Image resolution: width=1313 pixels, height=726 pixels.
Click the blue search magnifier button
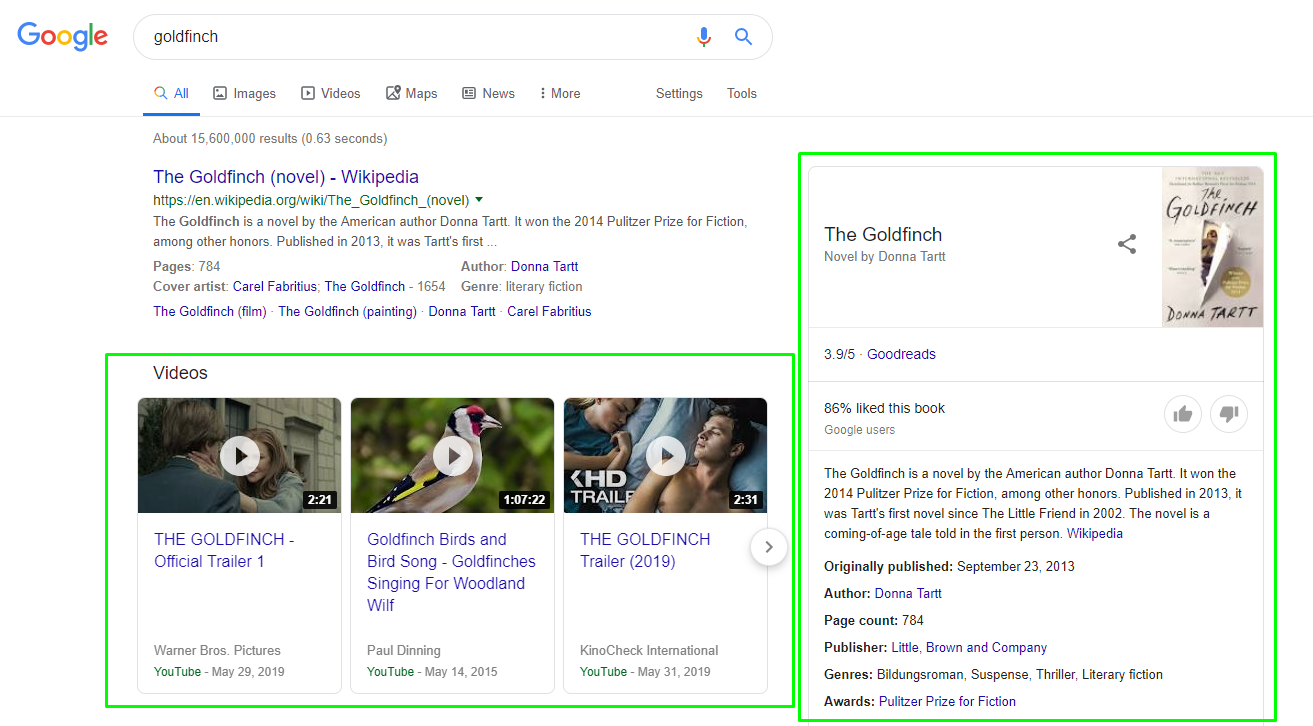(x=743, y=37)
